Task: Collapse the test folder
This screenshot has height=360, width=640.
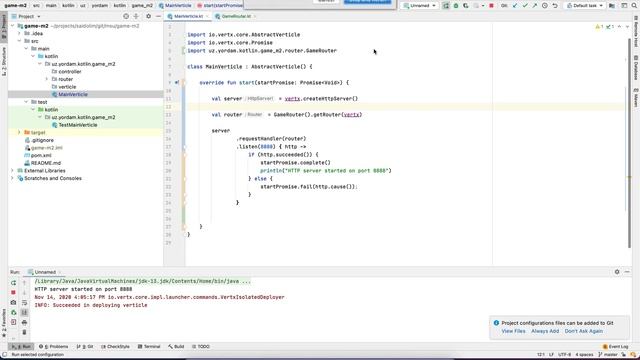Action: point(26,102)
